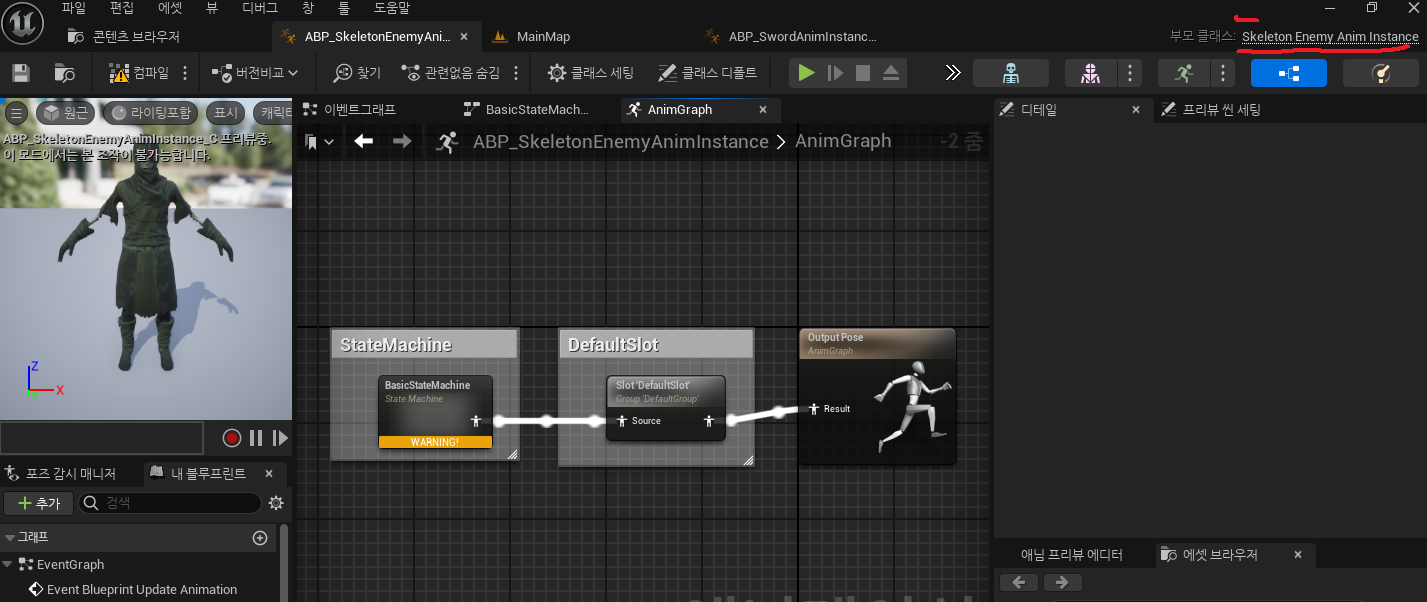Image resolution: width=1427 pixels, height=602 pixels.
Task: Select the BasicStateMachine node
Action: pos(435,412)
